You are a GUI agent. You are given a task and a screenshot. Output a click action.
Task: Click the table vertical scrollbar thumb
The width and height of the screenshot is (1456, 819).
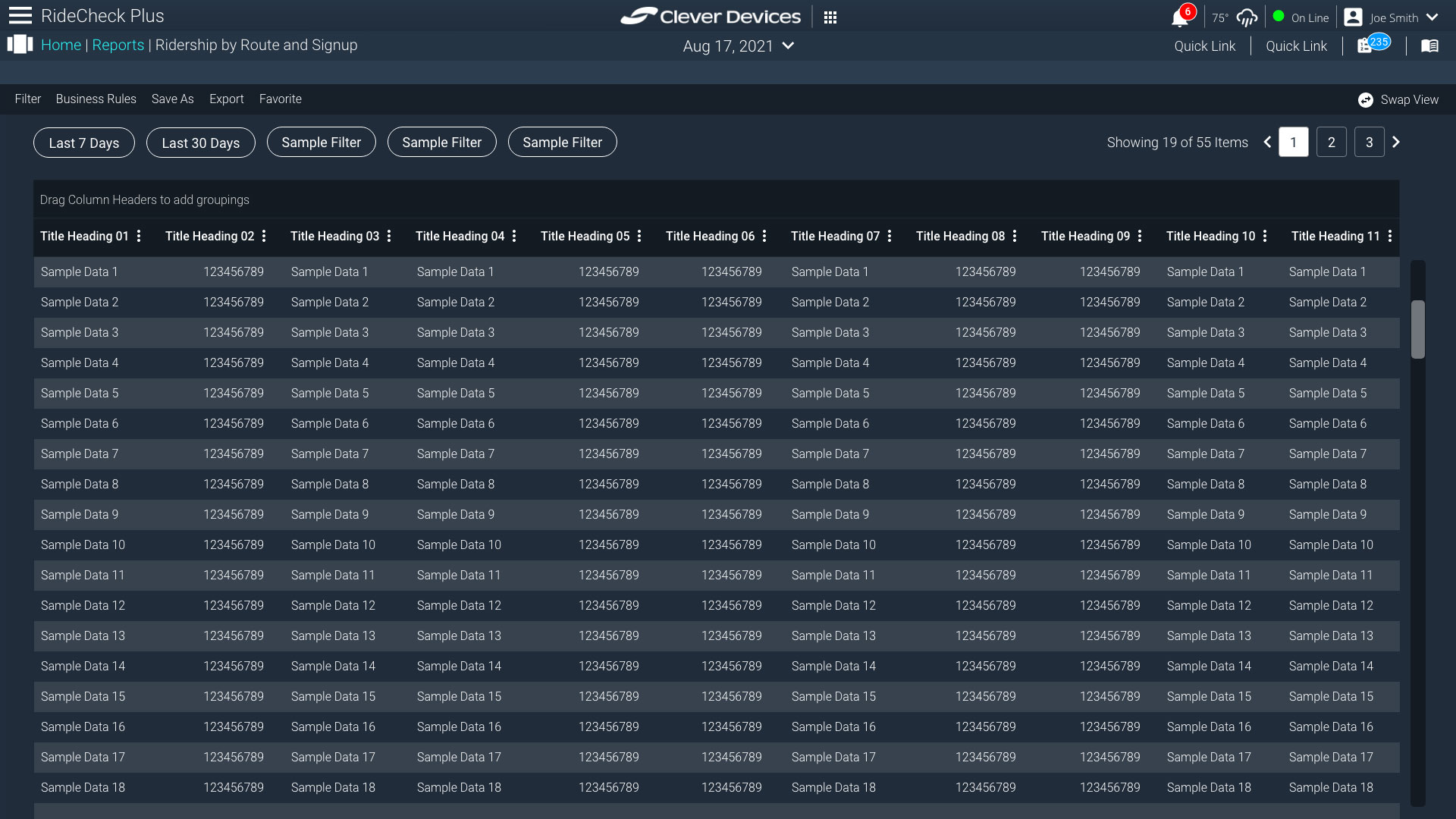click(x=1417, y=329)
